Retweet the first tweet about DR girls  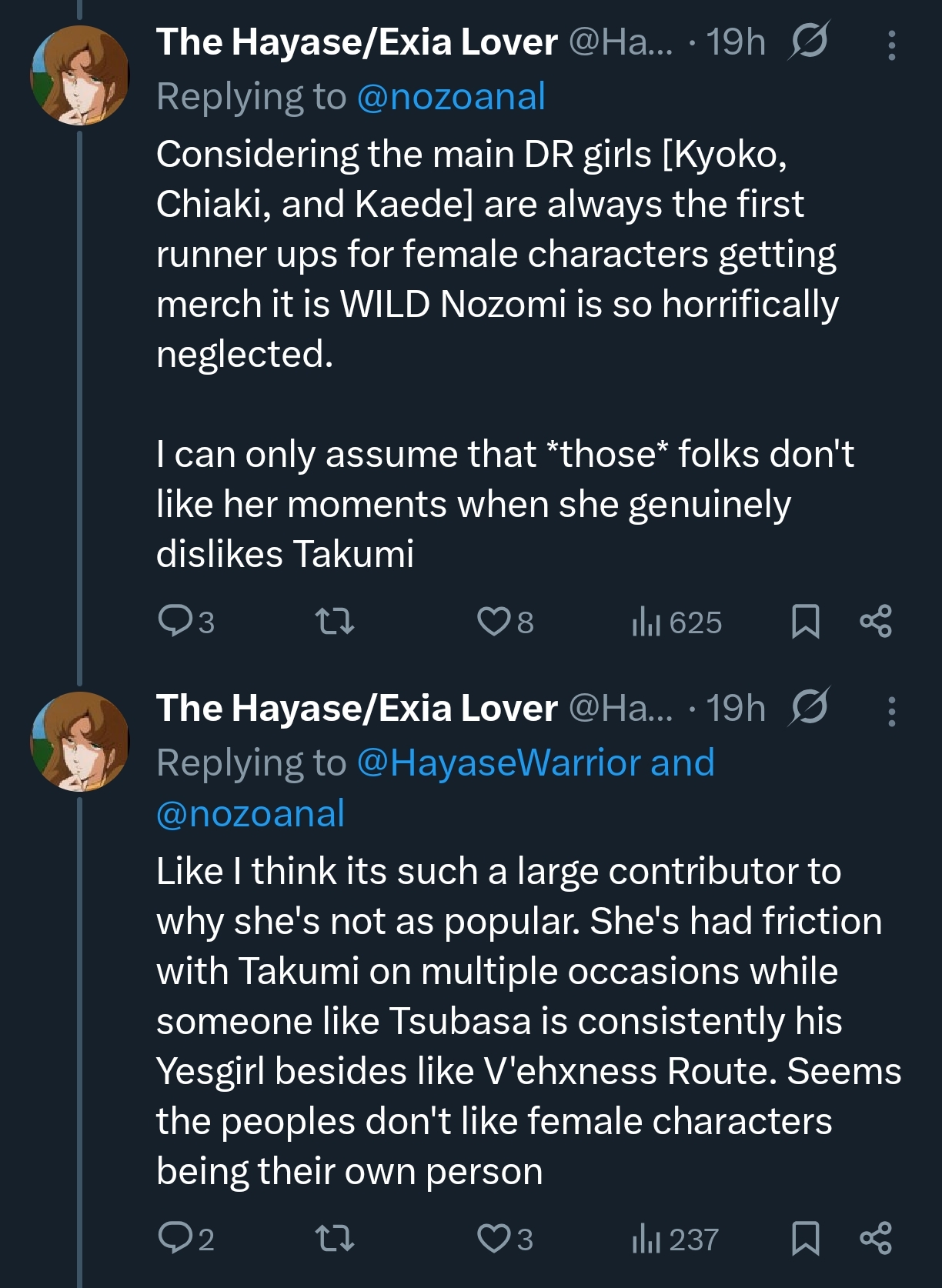(336, 621)
